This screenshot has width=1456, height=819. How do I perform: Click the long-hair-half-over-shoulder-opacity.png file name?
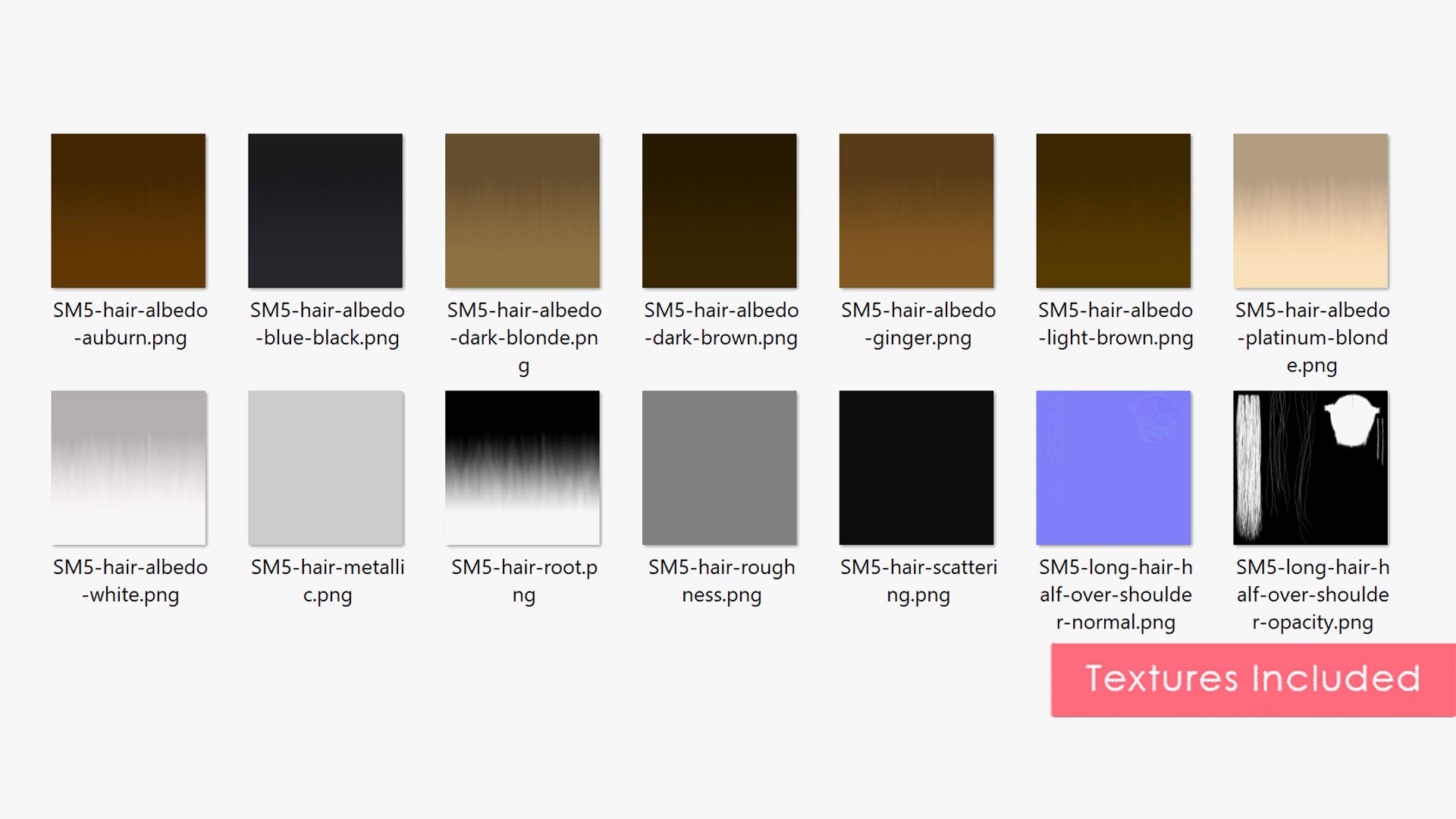click(x=1313, y=595)
